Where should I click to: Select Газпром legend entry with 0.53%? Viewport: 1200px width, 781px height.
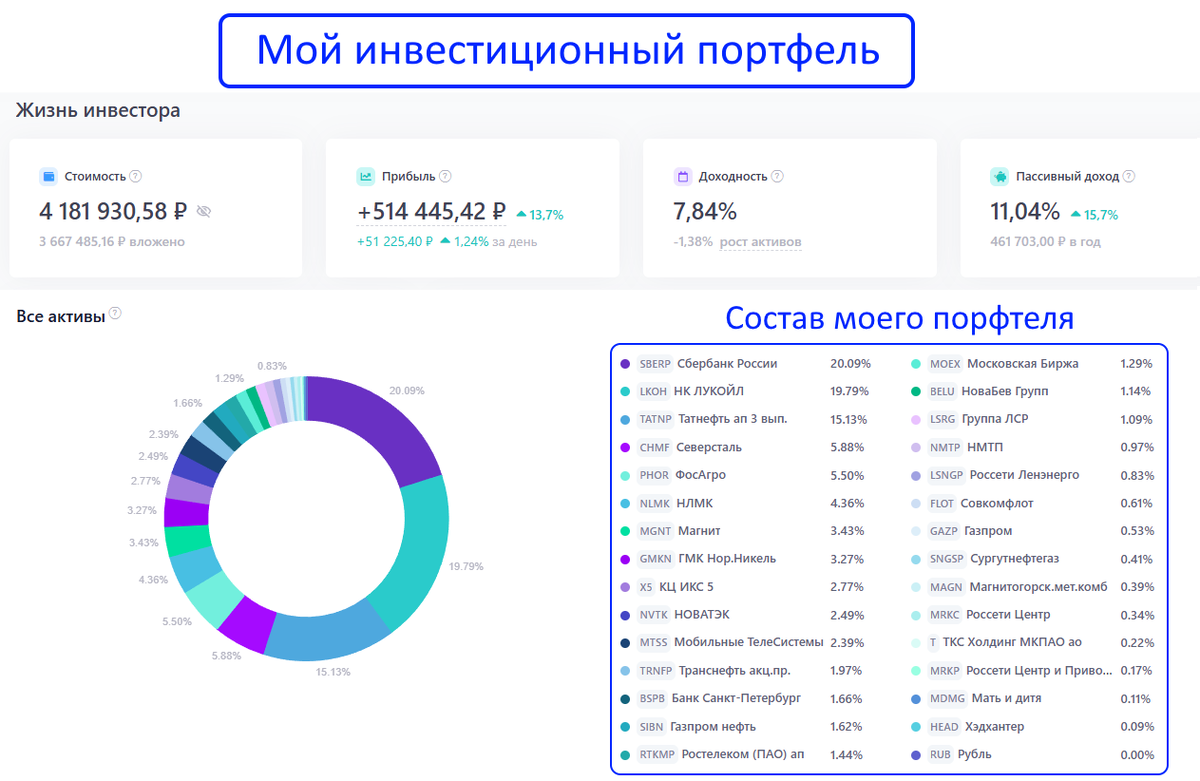pyautogui.click(x=1034, y=531)
